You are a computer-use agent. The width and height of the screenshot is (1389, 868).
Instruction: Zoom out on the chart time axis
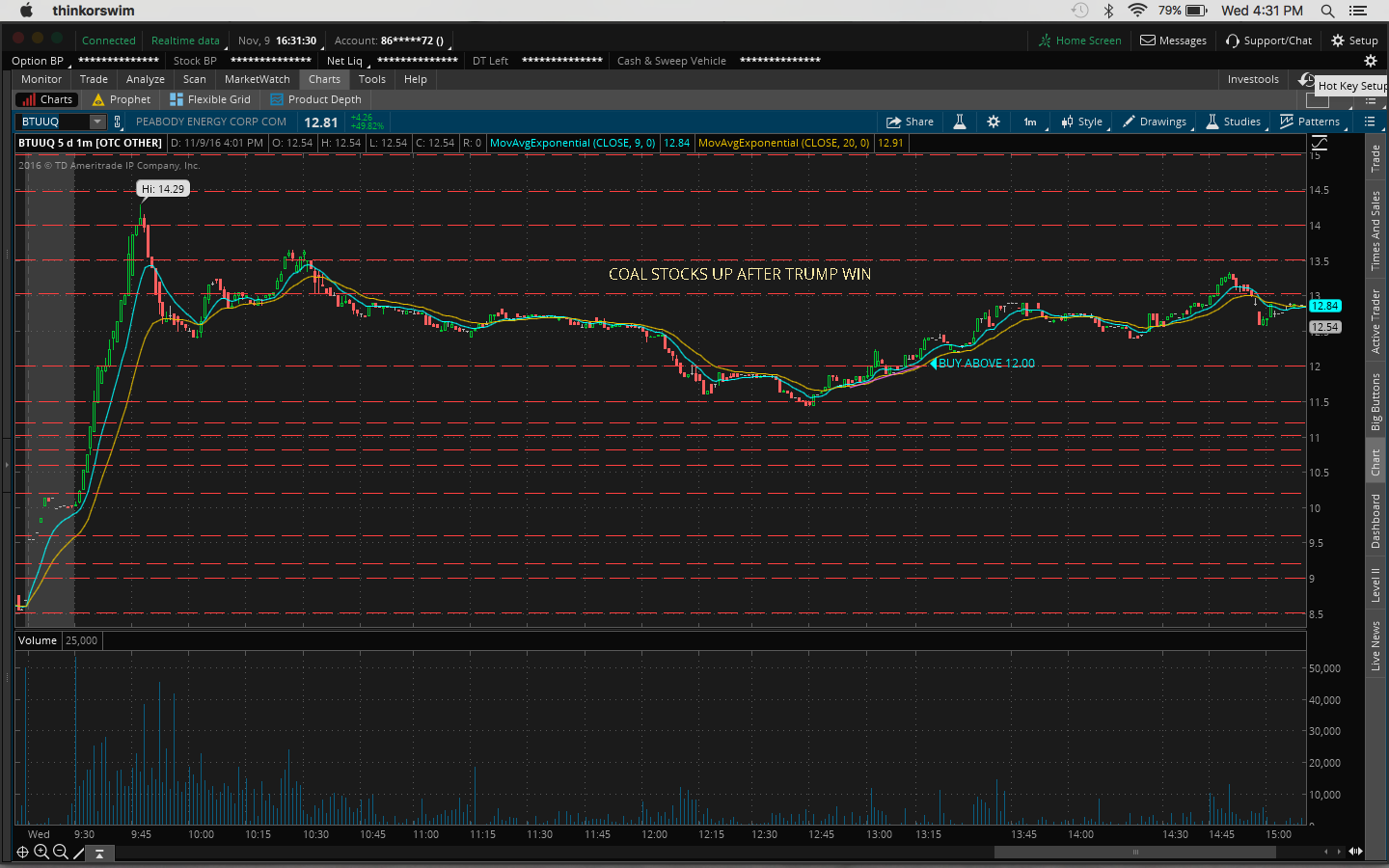pos(60,852)
